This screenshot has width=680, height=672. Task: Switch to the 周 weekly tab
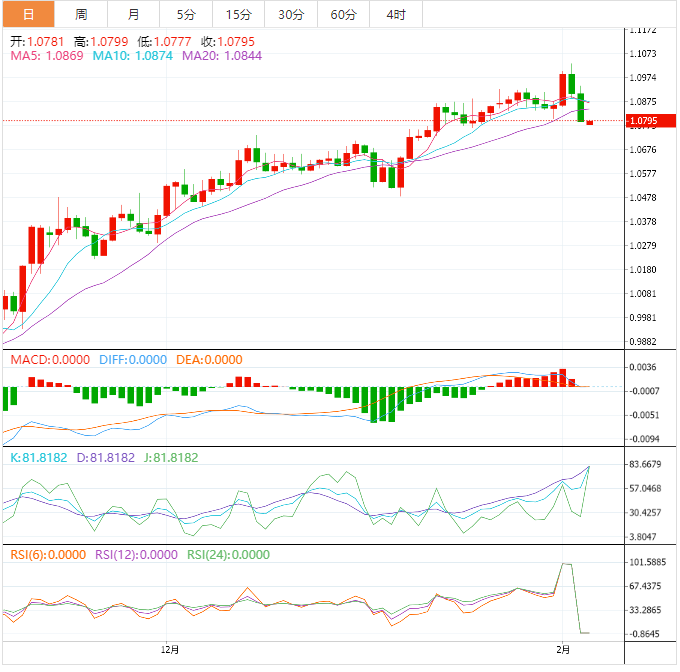[81, 14]
